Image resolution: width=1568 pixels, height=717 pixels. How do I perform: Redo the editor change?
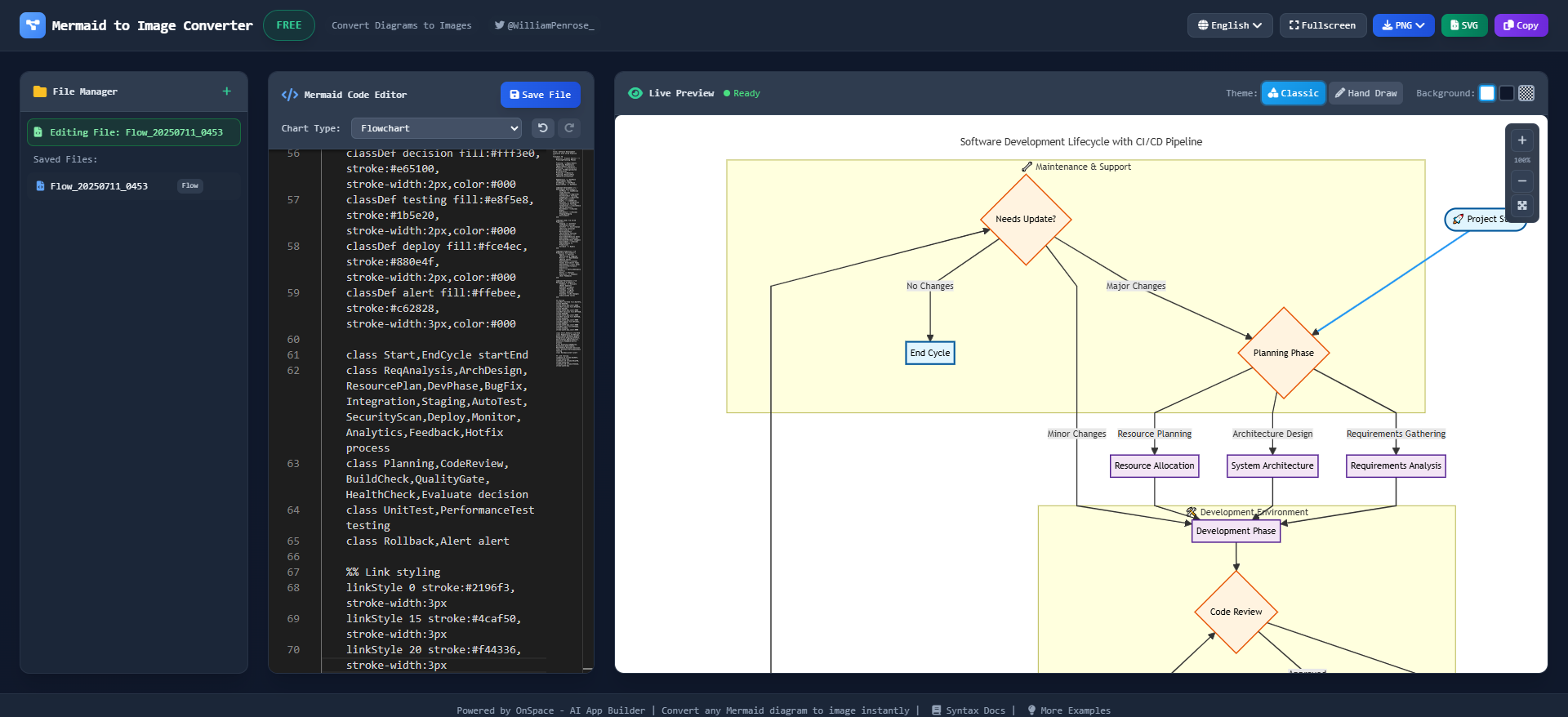[x=569, y=128]
